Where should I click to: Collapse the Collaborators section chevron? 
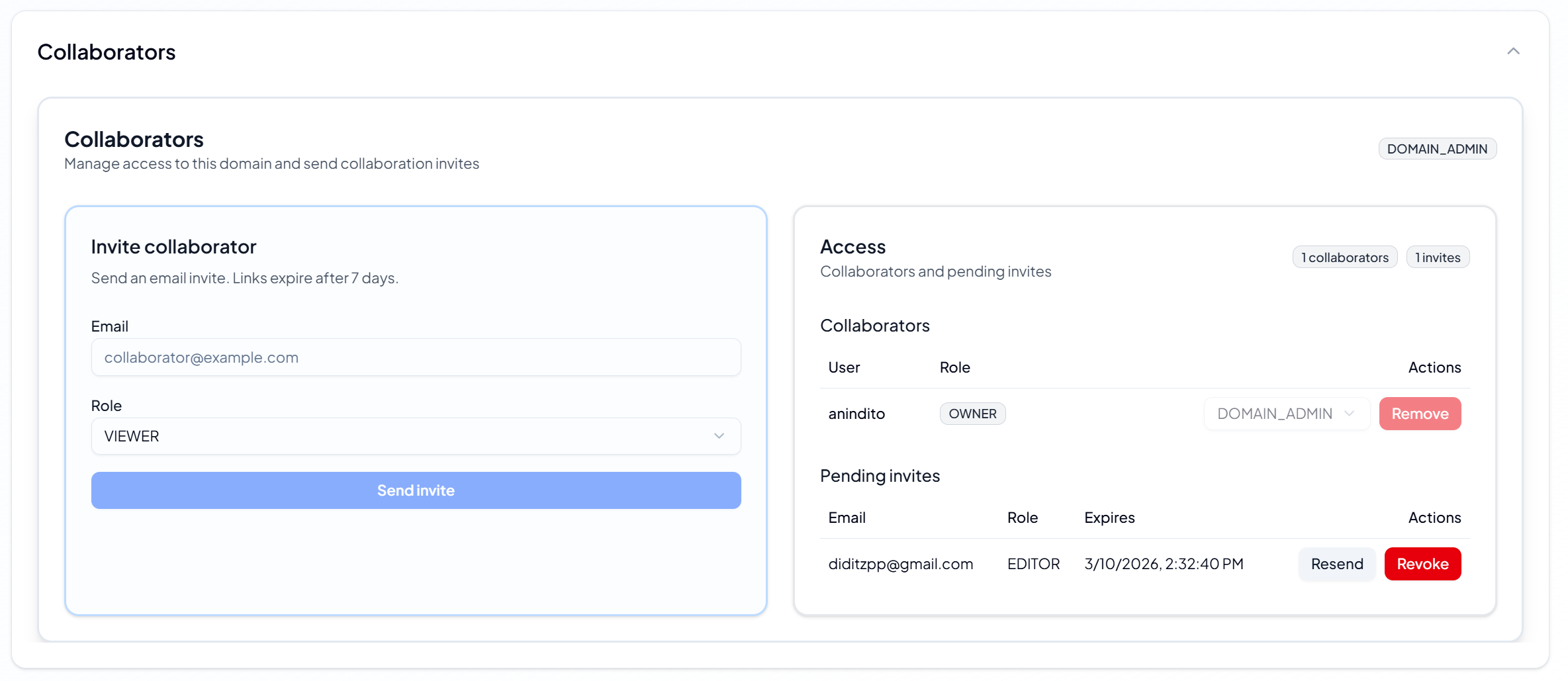point(1513,52)
